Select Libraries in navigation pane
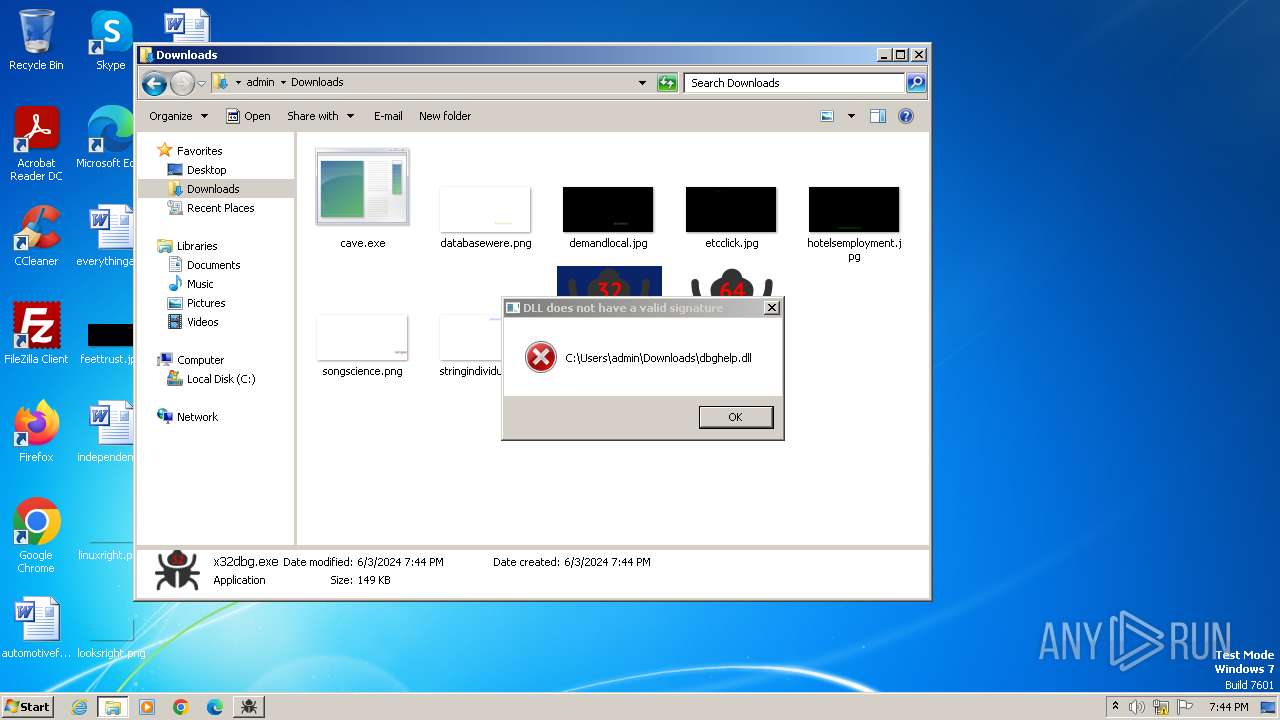Image resolution: width=1280 pixels, height=720 pixels. (x=197, y=246)
